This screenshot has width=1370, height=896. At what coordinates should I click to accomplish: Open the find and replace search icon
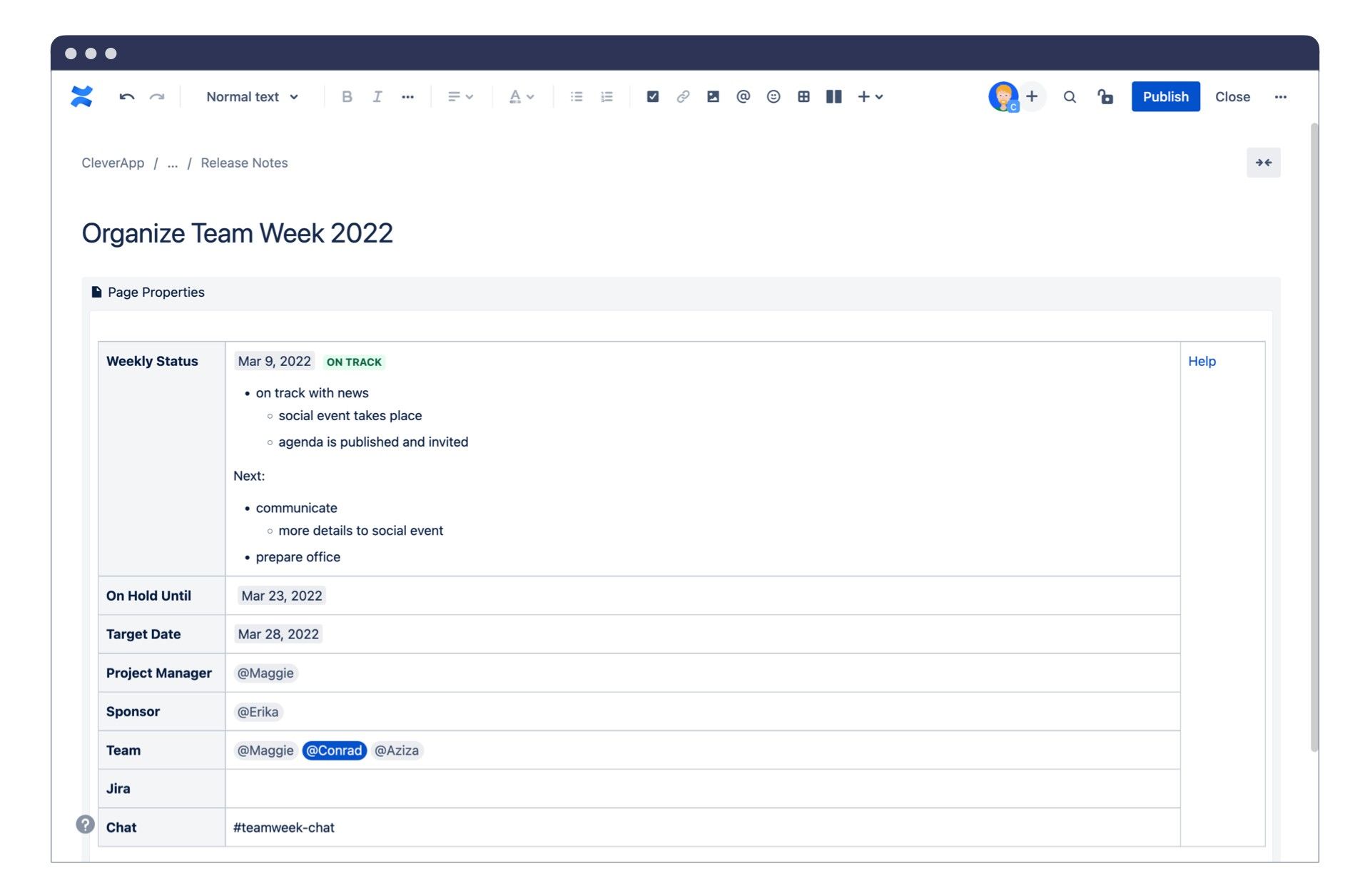click(1069, 97)
